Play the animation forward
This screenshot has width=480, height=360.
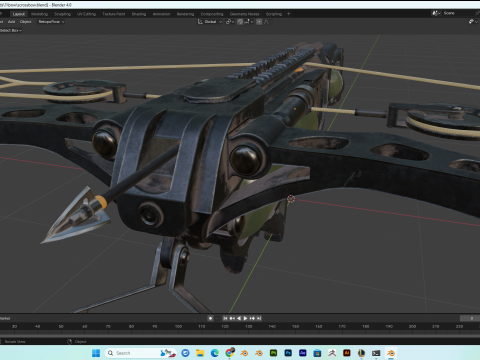coord(245,318)
